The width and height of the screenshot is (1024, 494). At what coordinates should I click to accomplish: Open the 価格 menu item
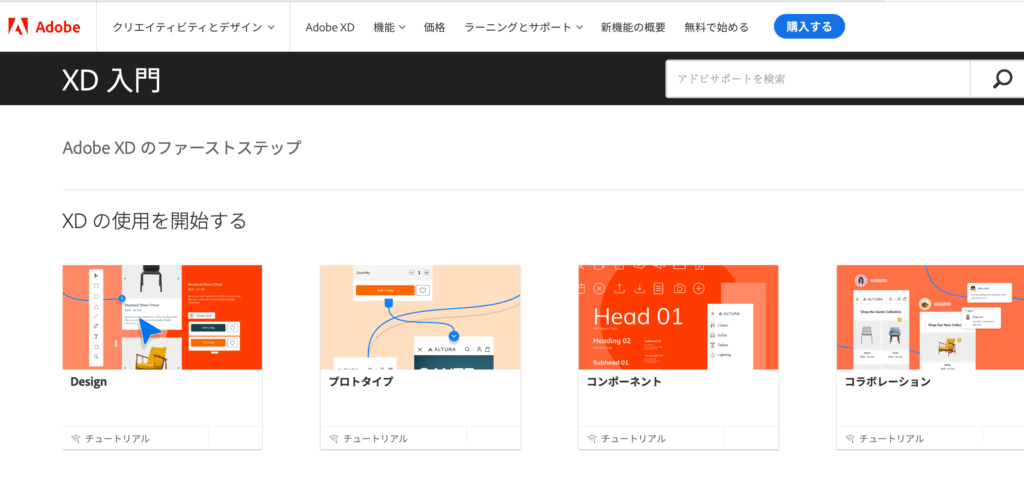click(x=434, y=27)
